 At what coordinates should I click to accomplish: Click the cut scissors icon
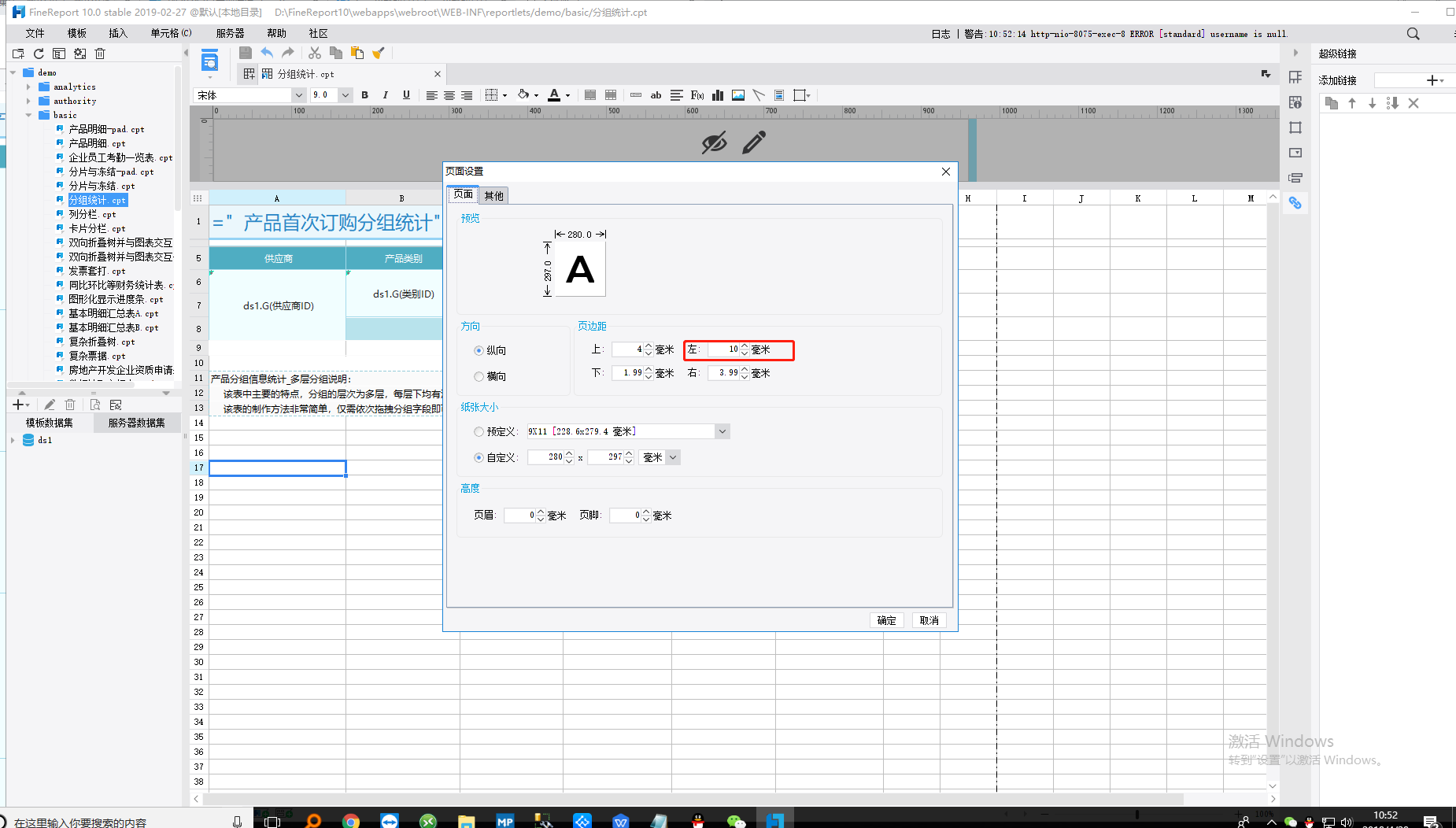coord(315,53)
